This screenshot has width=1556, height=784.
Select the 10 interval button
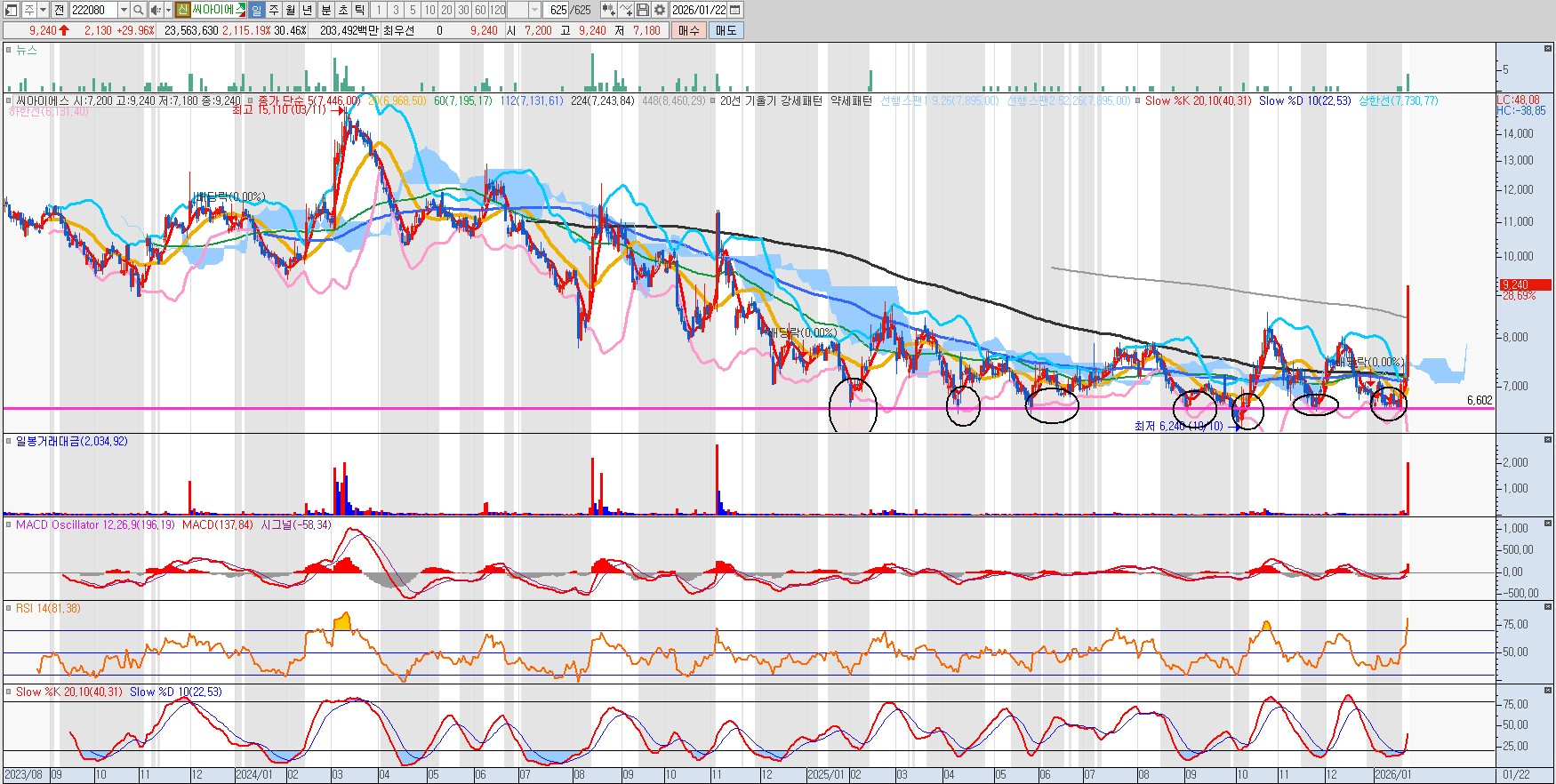429,10
